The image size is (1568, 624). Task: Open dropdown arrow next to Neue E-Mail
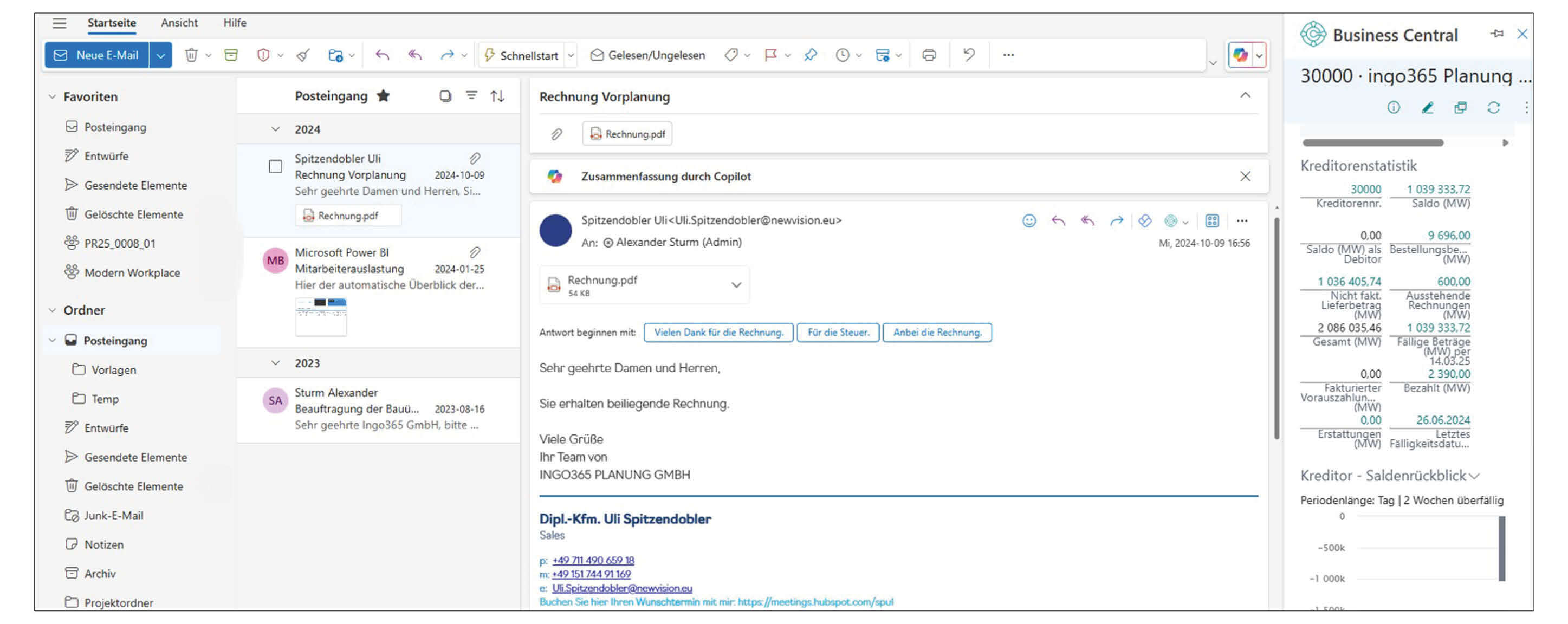pyautogui.click(x=161, y=55)
